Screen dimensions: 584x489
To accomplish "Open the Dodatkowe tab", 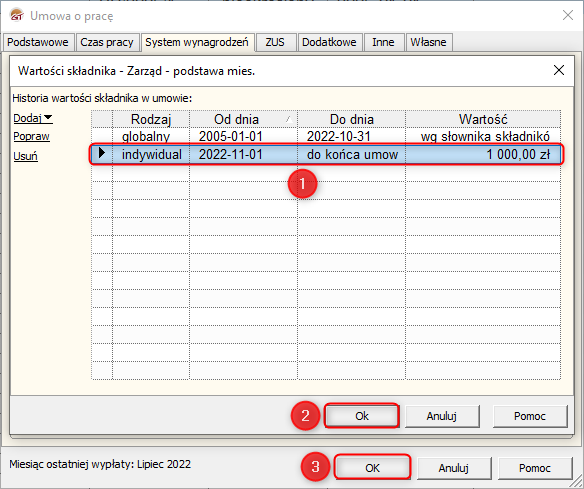I will [x=329, y=42].
